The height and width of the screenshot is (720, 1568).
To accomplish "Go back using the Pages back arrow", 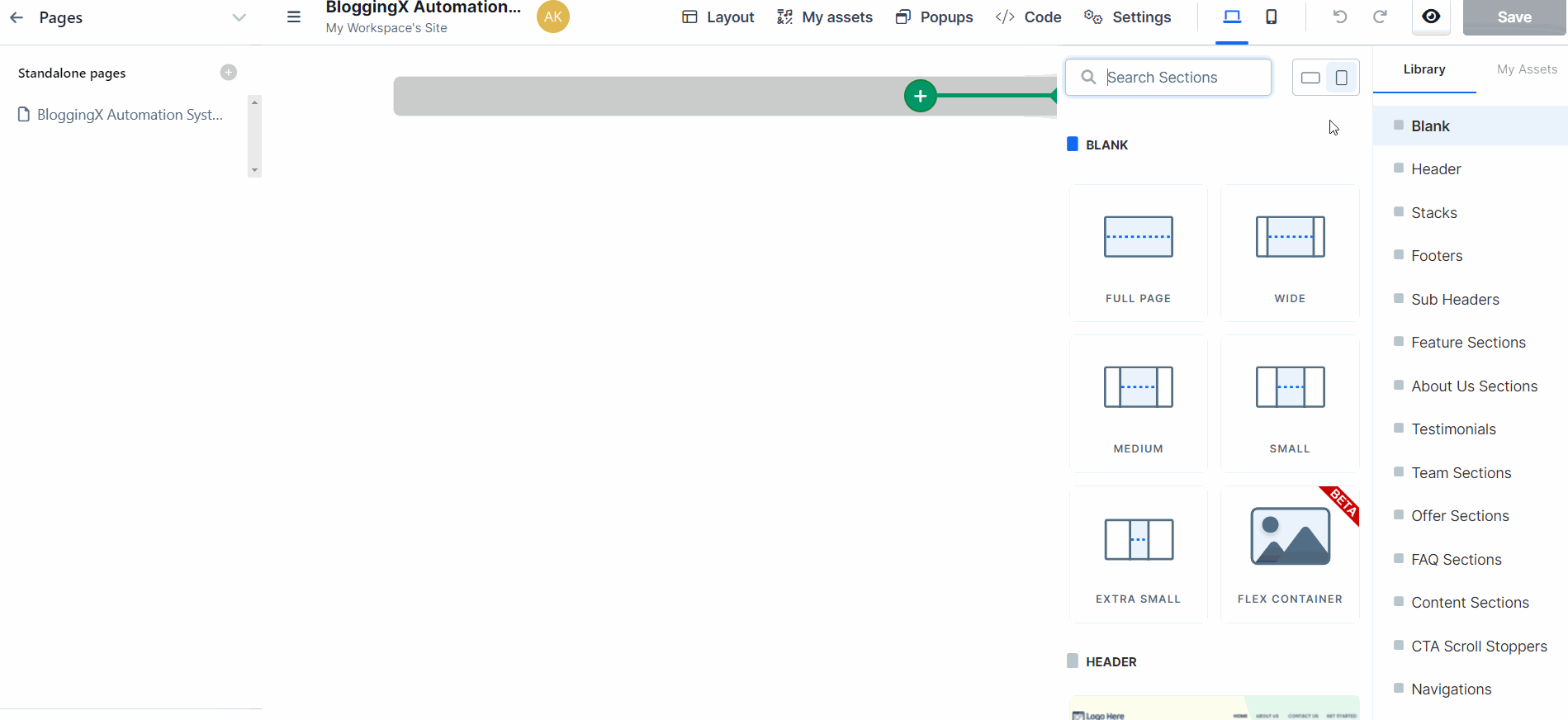I will point(17,17).
